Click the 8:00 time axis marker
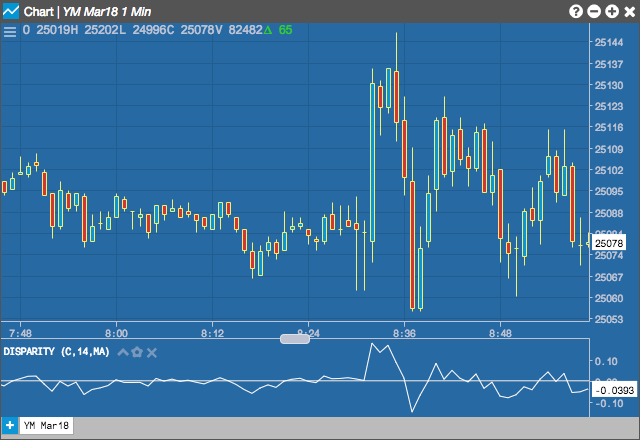 (116, 333)
